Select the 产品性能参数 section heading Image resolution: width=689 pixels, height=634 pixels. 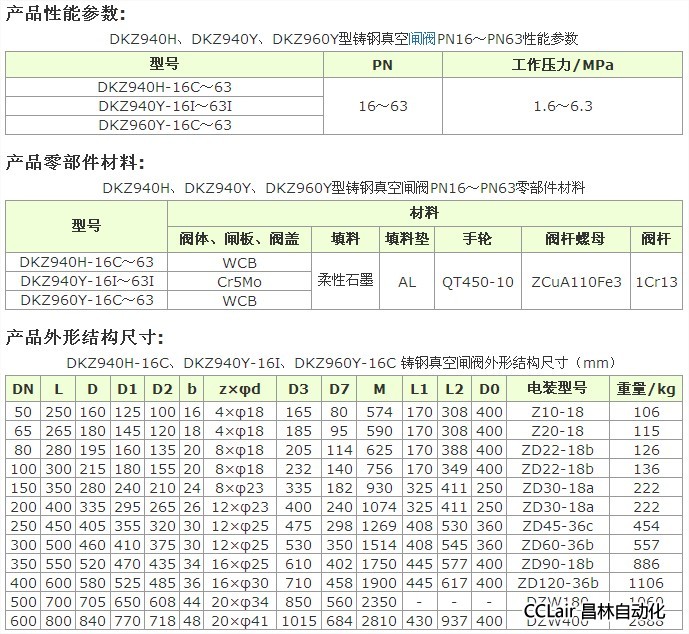pyautogui.click(x=67, y=14)
